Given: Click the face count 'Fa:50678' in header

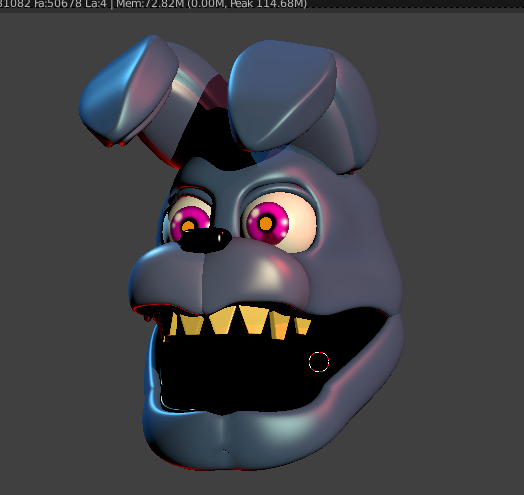Looking at the screenshot, I should (58, 4).
